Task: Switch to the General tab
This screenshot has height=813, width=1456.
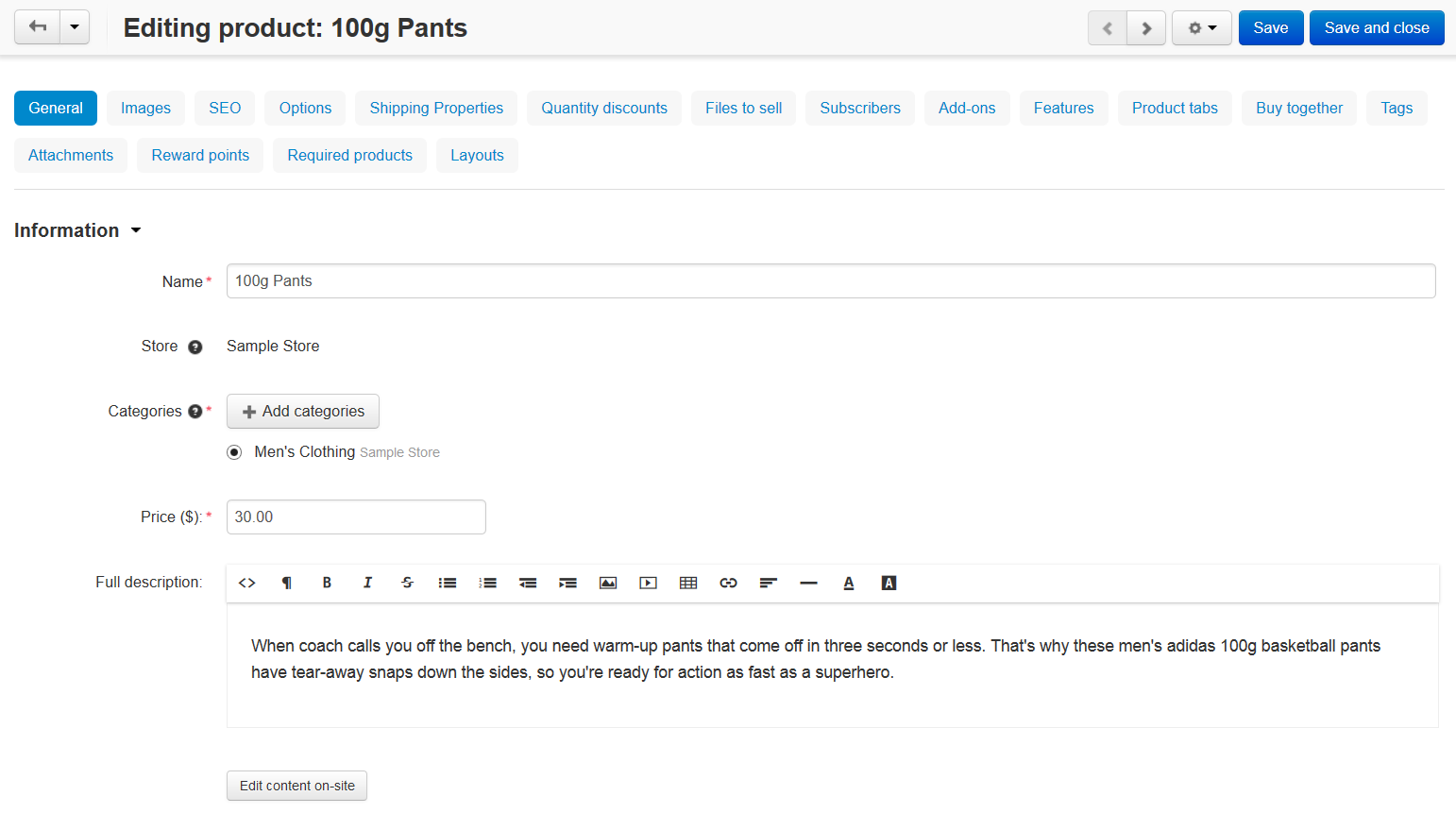Action: pos(56,108)
